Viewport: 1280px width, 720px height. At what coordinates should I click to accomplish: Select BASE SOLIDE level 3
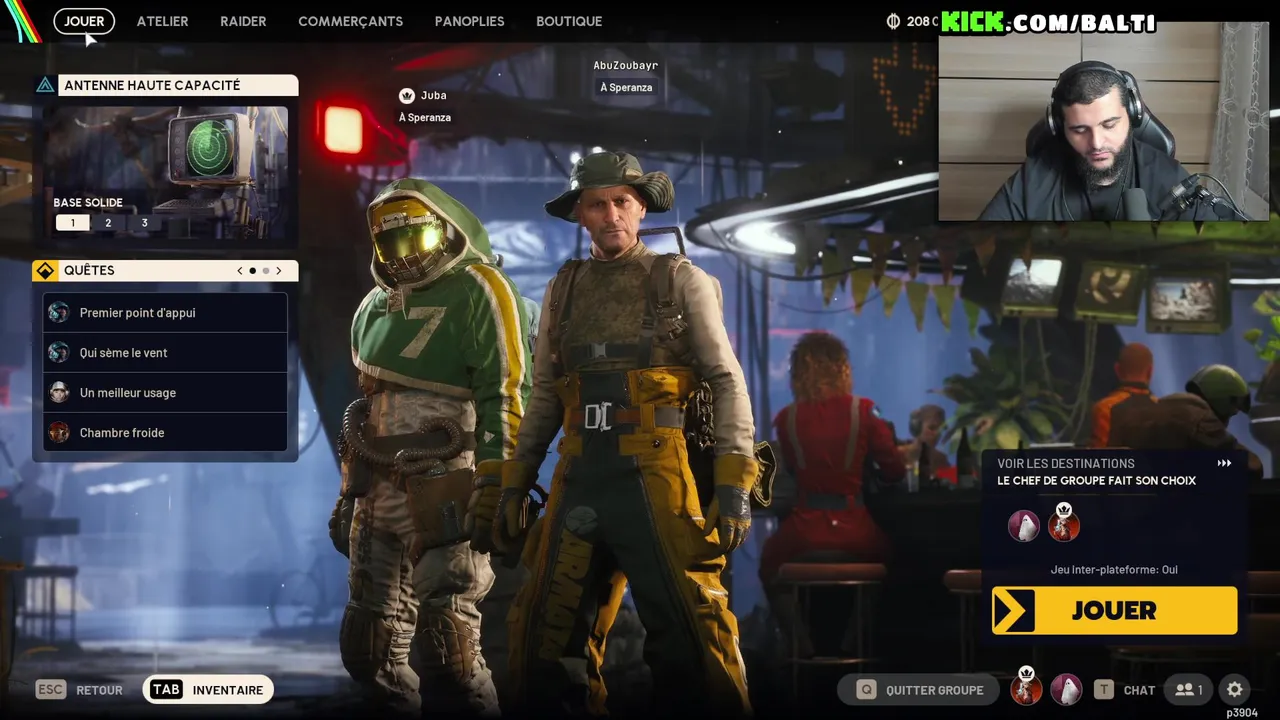coord(144,223)
